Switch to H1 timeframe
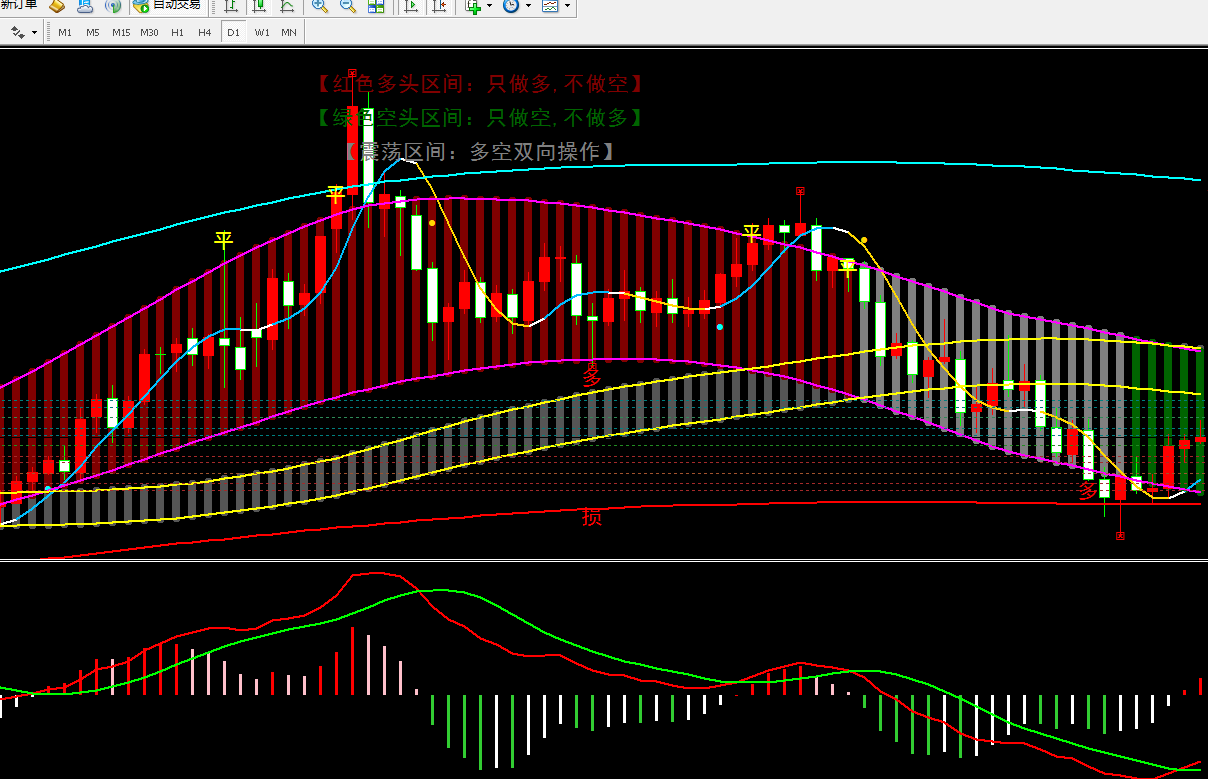Image resolution: width=1208 pixels, height=779 pixels. point(177,32)
